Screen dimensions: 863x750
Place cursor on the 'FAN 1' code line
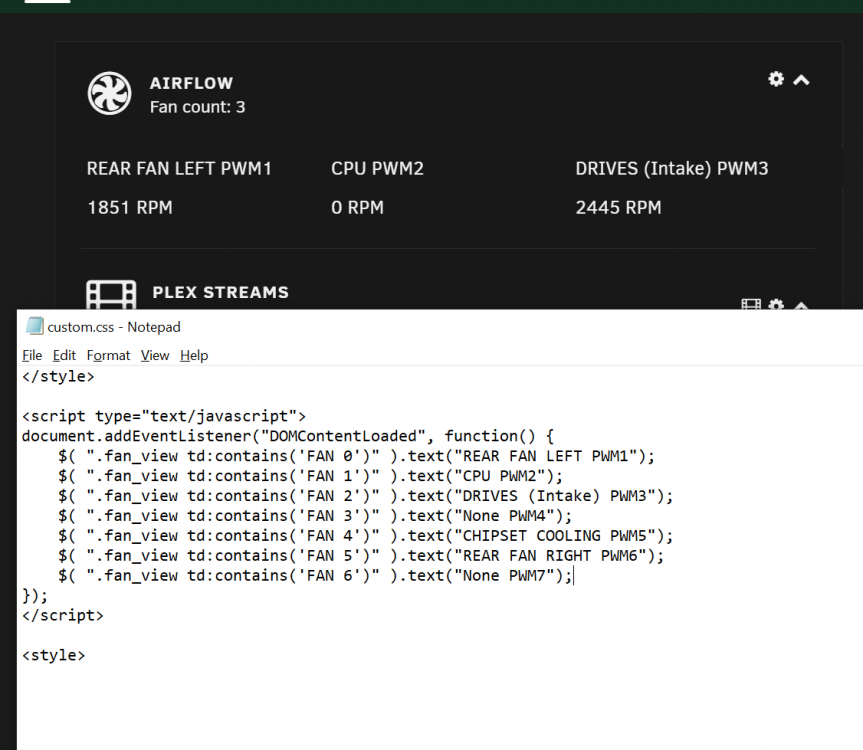(311, 476)
